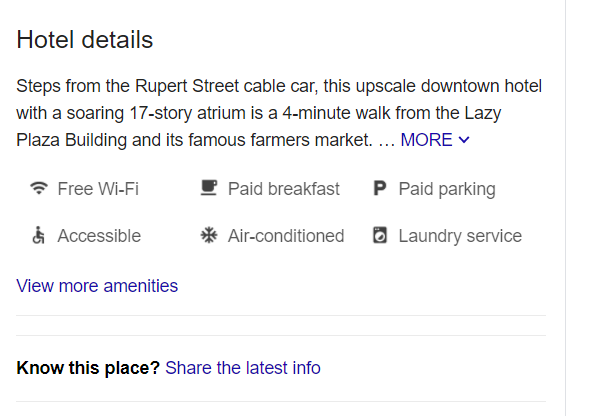Select the Air-conditioned amenity label
Image resolution: width=605 pixels, height=416 pixels.
(x=286, y=236)
